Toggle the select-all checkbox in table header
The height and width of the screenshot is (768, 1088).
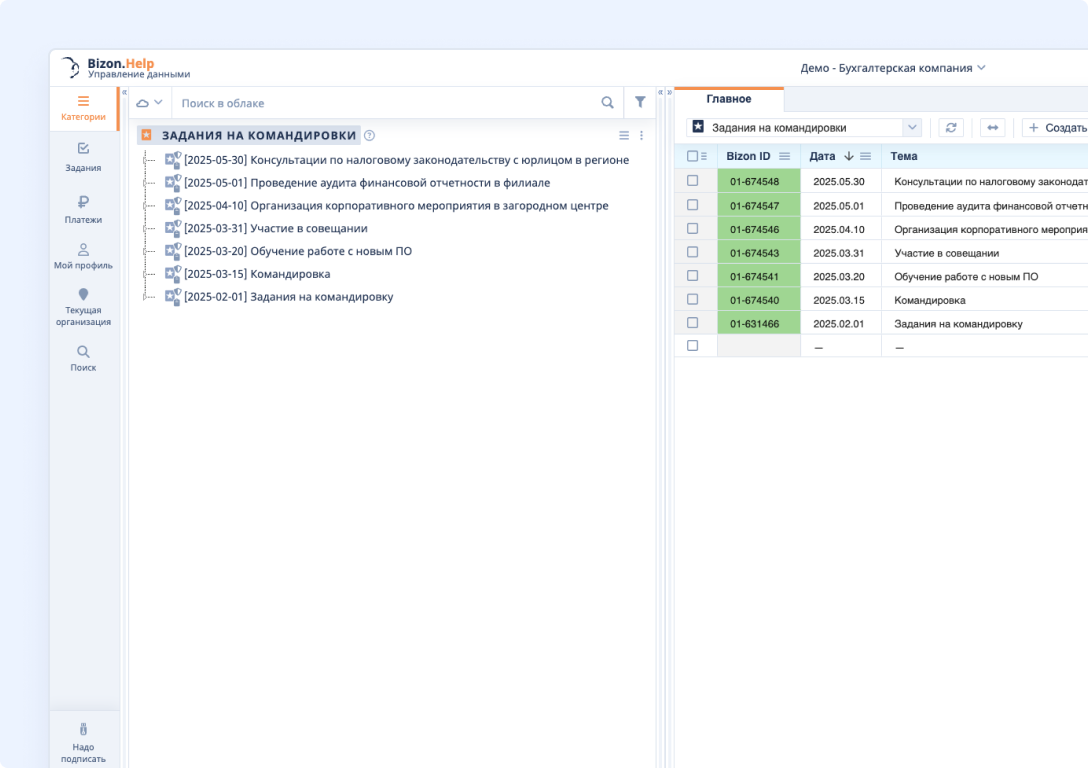pyautogui.click(x=692, y=156)
